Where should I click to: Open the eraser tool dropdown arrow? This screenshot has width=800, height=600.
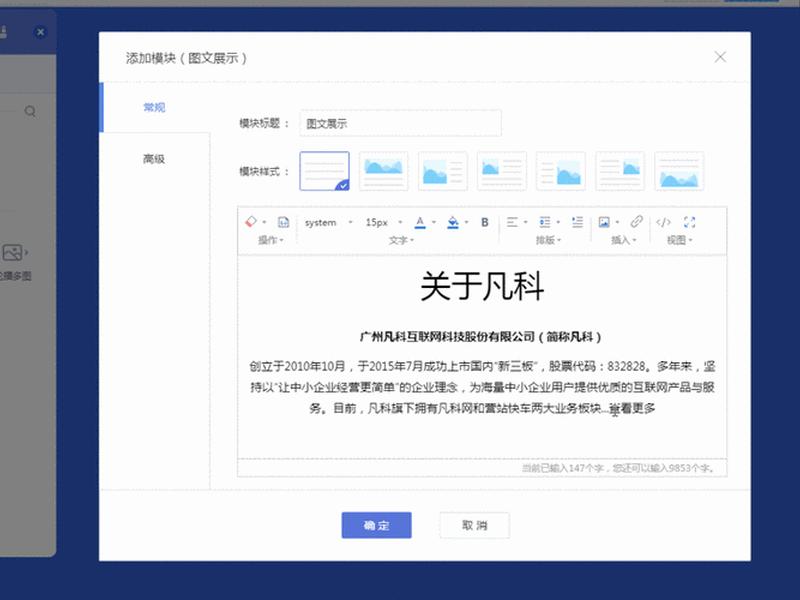(x=264, y=222)
